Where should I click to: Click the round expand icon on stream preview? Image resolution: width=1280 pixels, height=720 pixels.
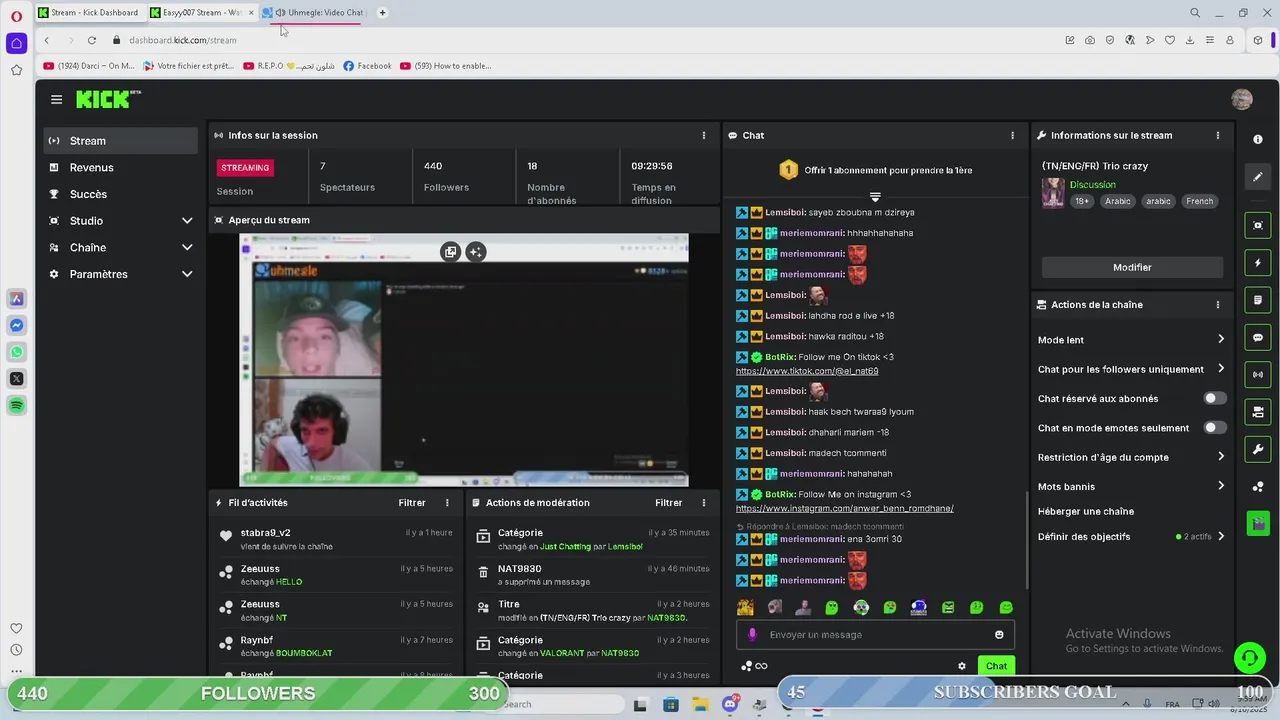(476, 252)
